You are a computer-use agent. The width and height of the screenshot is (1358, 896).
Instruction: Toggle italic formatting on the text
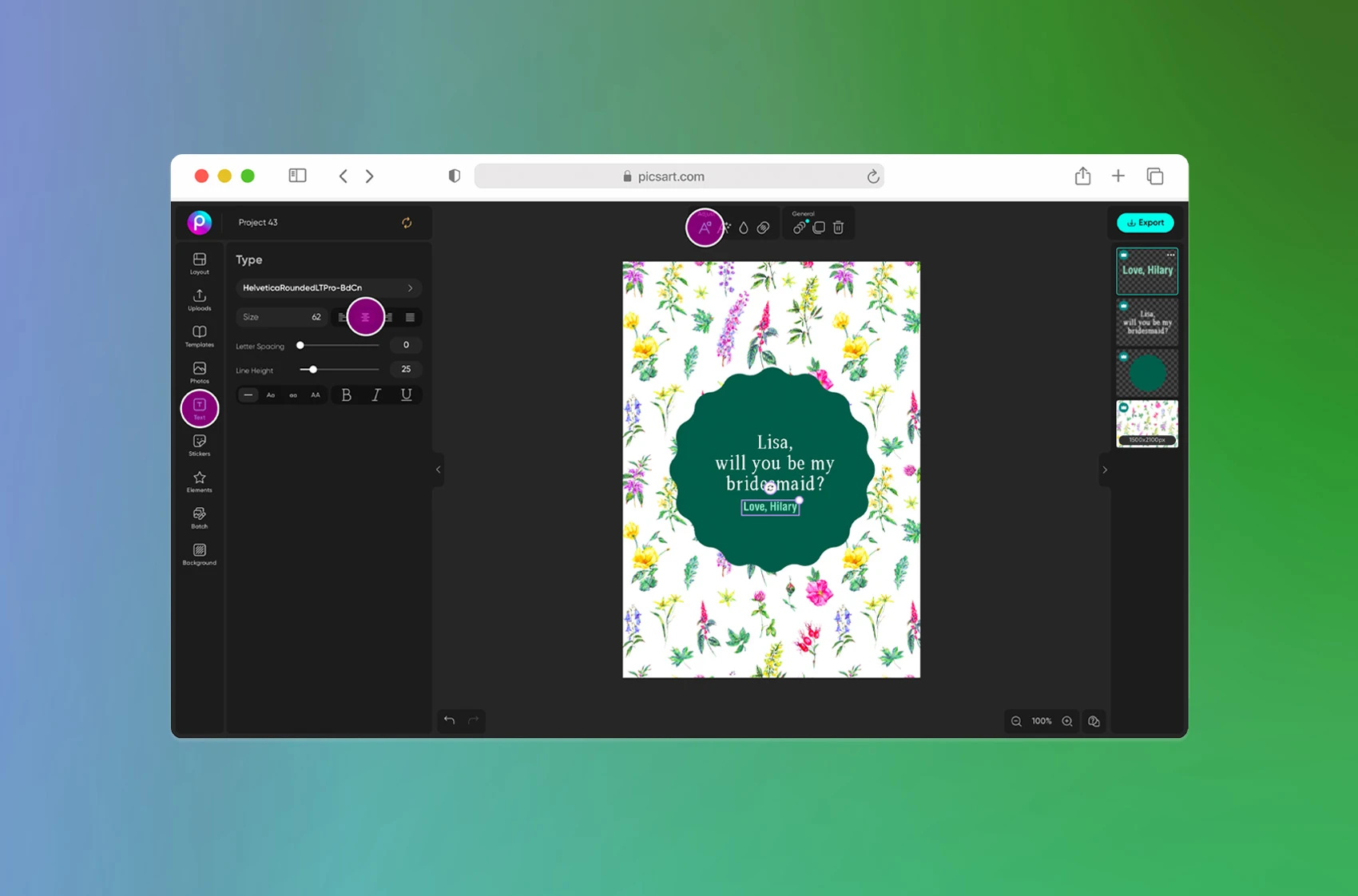point(375,394)
